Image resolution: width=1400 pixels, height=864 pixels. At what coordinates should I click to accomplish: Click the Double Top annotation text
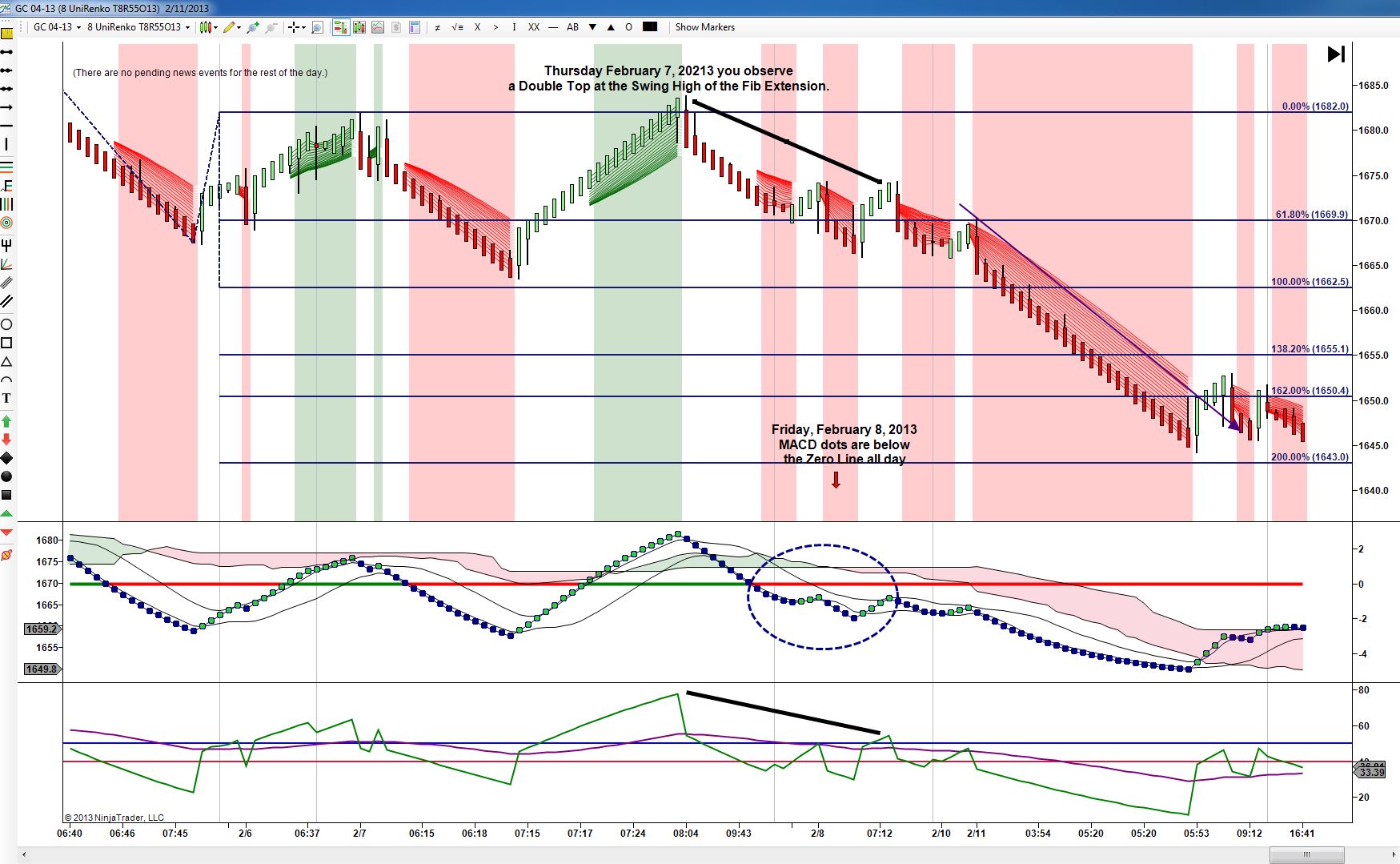pyautogui.click(x=668, y=78)
